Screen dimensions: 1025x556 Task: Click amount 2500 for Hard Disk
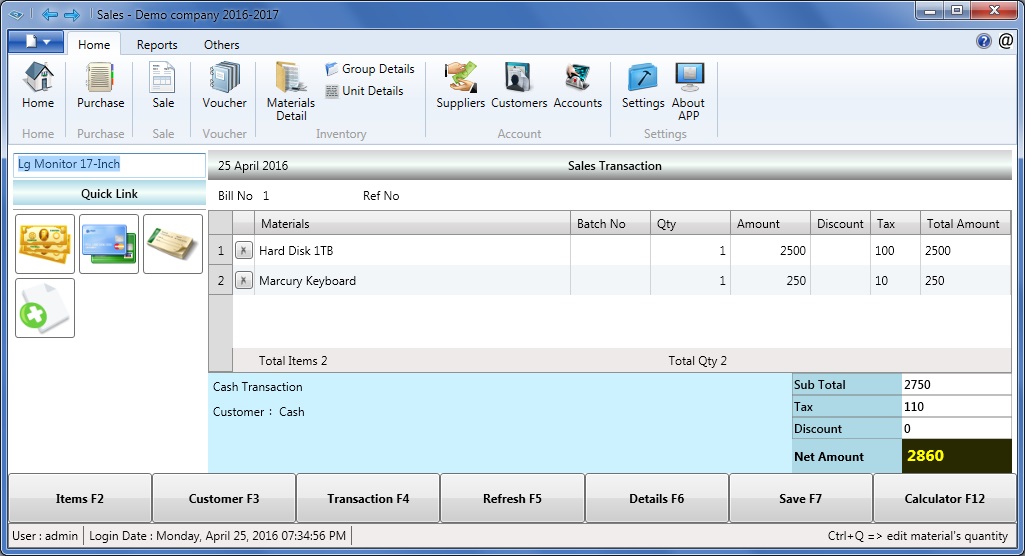771,250
